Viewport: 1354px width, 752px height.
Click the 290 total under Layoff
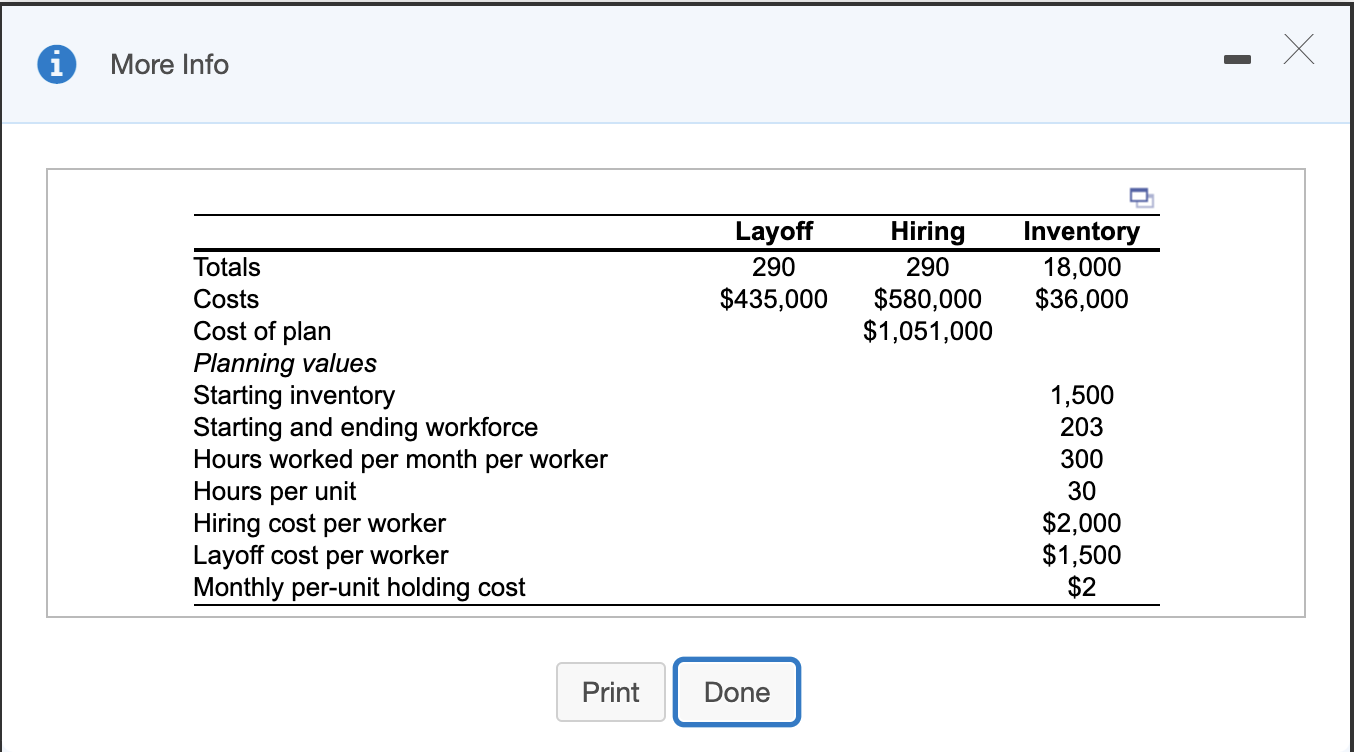pyautogui.click(x=774, y=267)
